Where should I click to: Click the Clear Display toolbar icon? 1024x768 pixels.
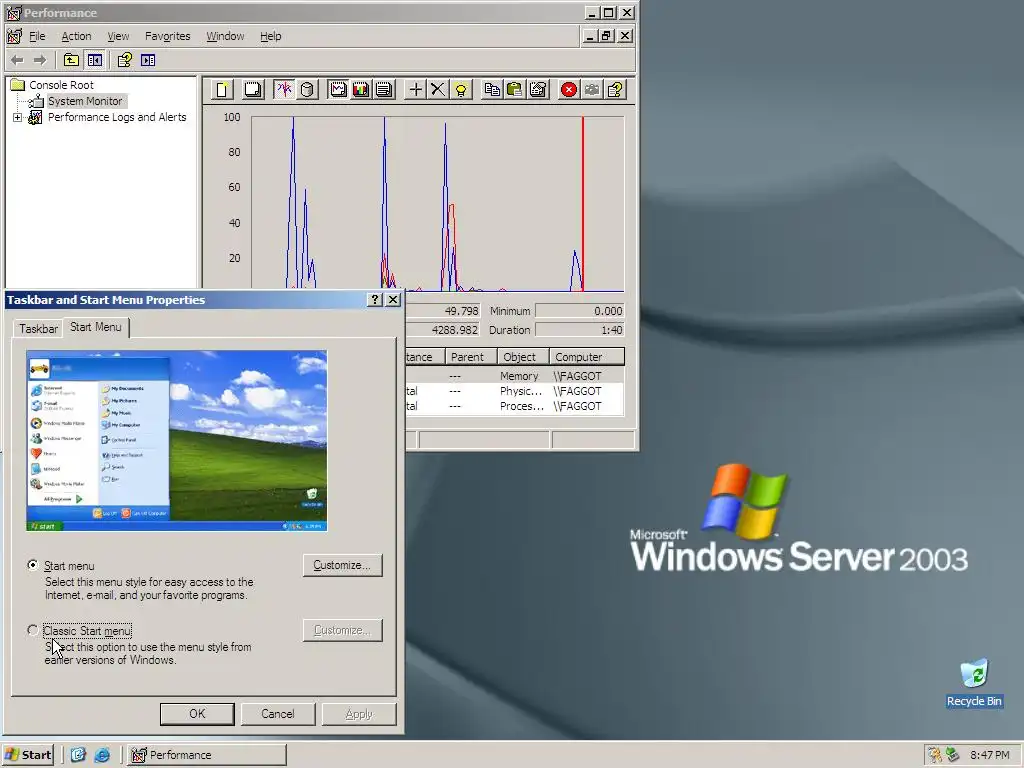[252, 89]
